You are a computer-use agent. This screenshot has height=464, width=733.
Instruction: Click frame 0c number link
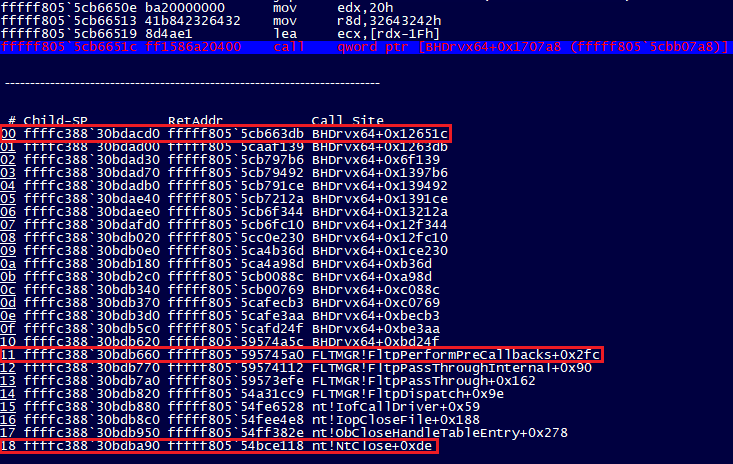pyautogui.click(x=8, y=289)
